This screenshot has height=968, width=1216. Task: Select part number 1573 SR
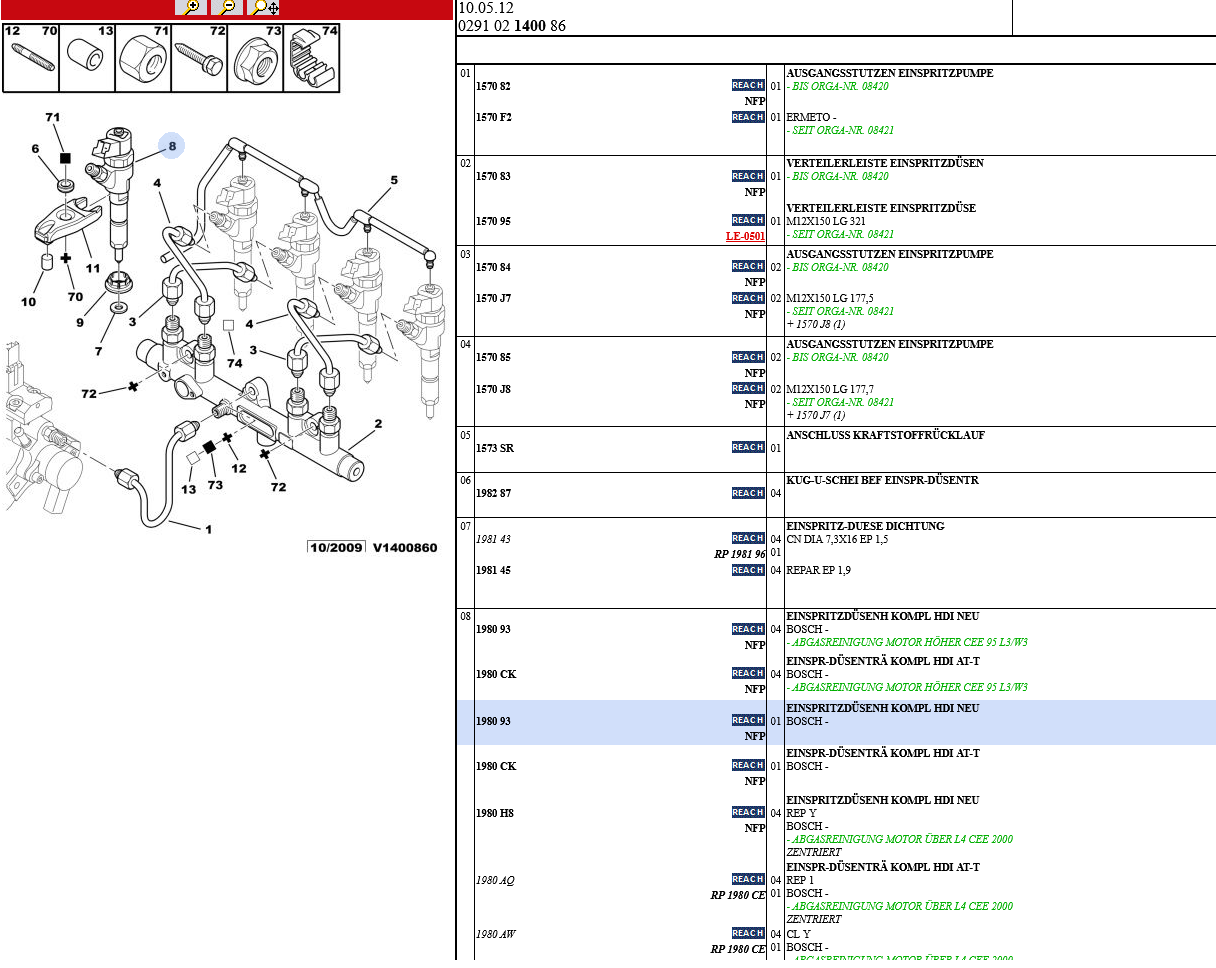[x=494, y=449]
